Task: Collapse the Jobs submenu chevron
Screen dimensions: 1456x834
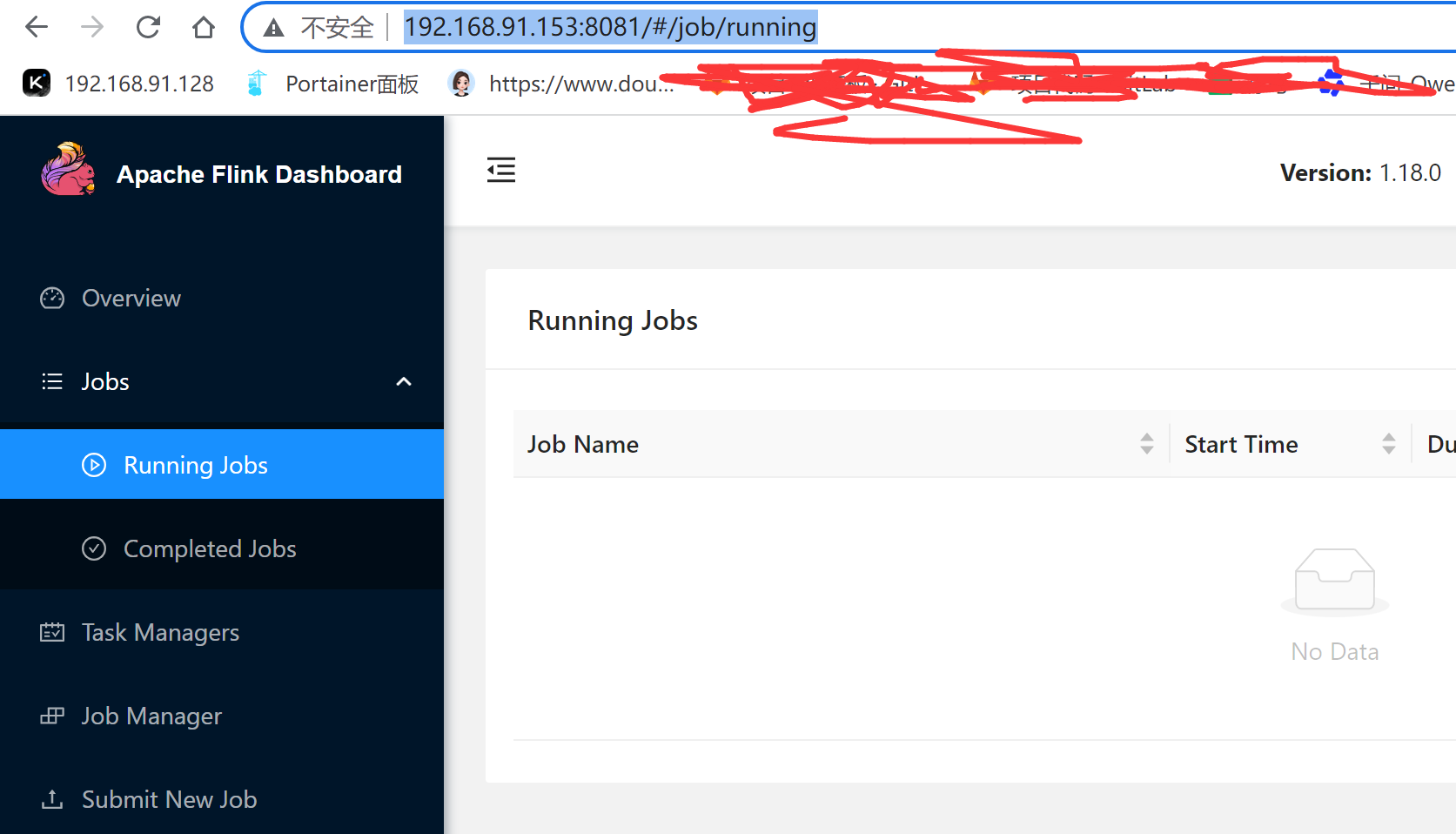Action: click(404, 381)
